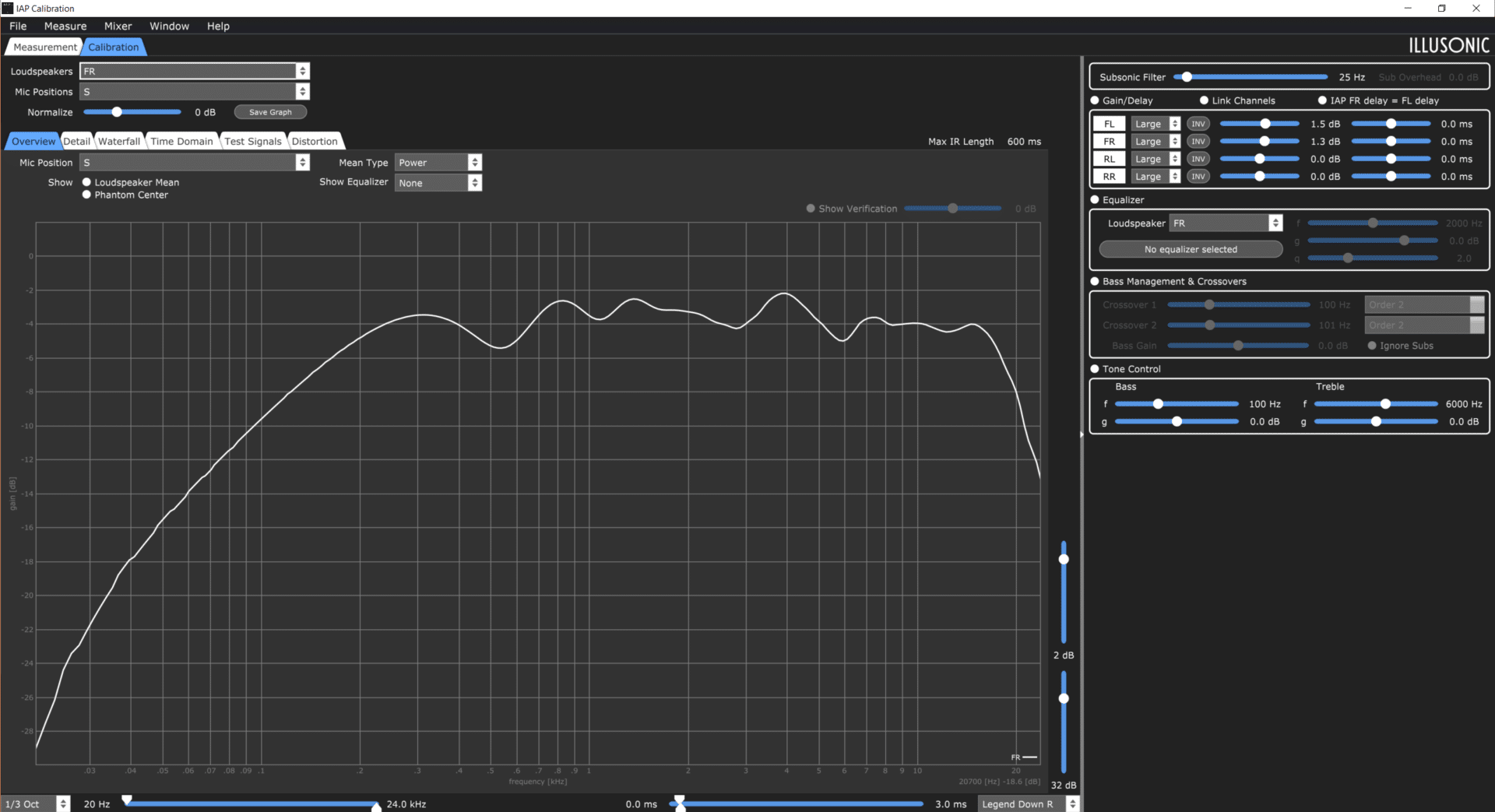
Task: Toggle INV for the RL channel
Action: pyautogui.click(x=1198, y=159)
